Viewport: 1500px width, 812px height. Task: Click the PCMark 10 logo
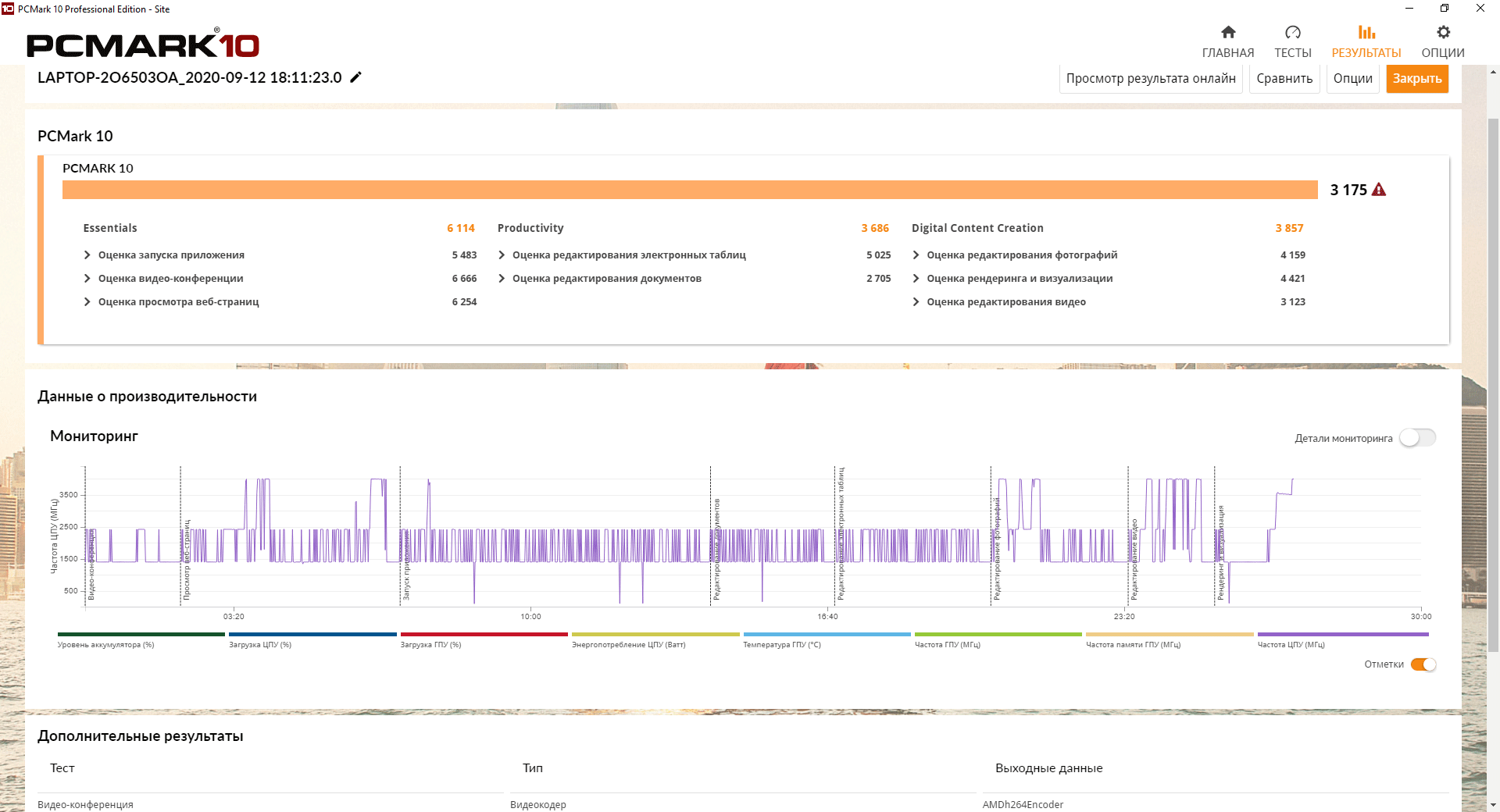143,45
